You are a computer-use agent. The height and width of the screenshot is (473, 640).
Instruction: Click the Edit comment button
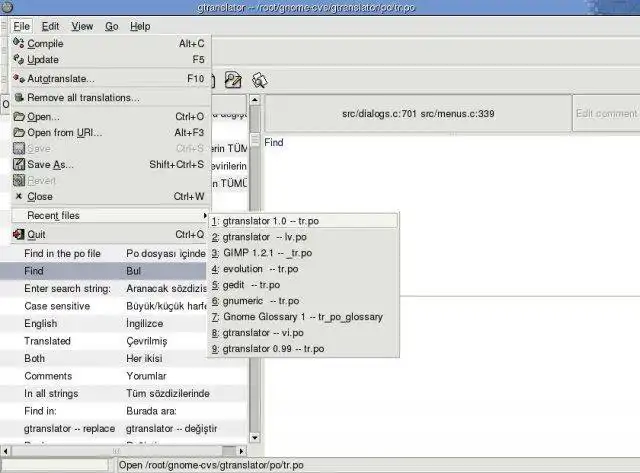pos(607,113)
